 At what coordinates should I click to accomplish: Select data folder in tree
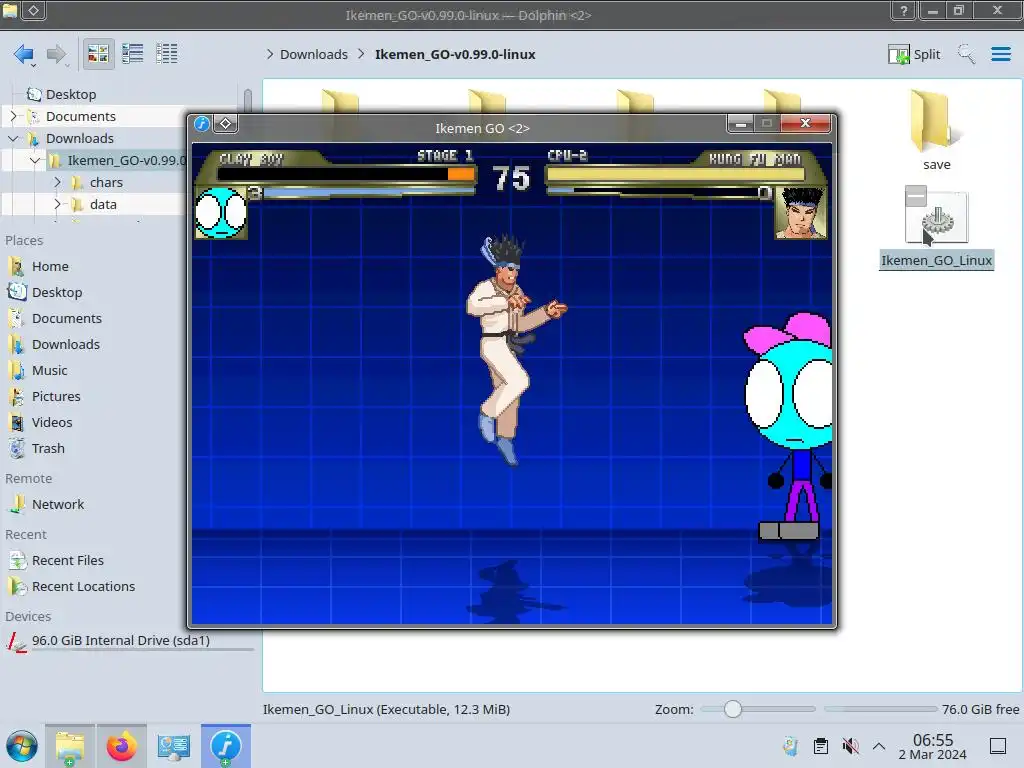(x=103, y=204)
